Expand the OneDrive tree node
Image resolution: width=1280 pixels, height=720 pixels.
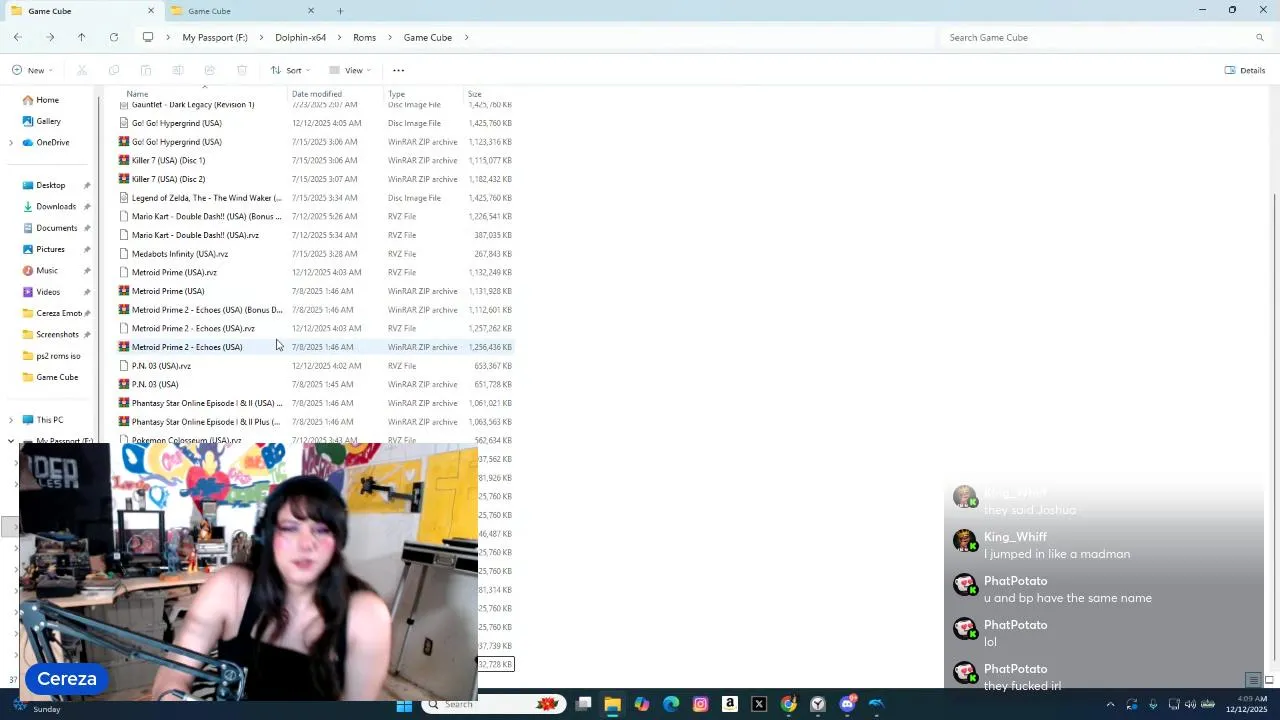[11, 143]
